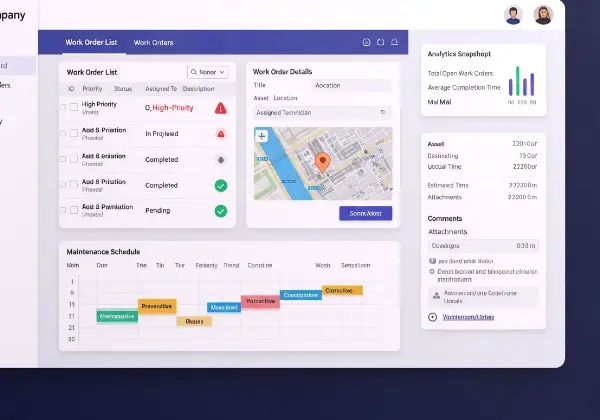Toggle the small selector left of High Priority row
This screenshot has height=420, width=600.
click(x=63, y=107)
